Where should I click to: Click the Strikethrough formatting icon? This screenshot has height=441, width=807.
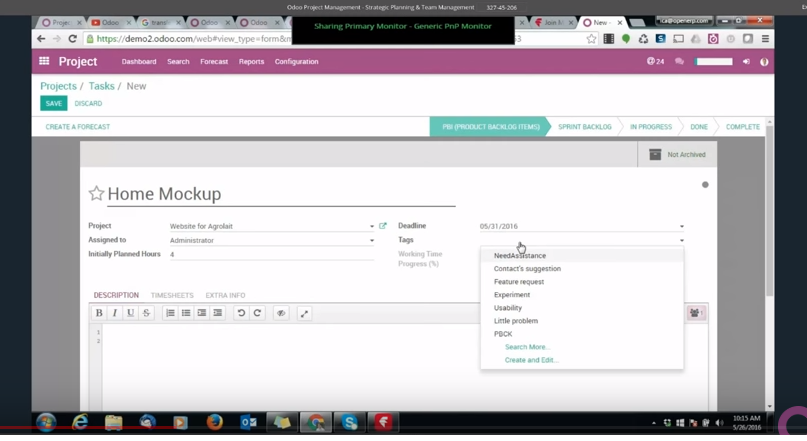point(146,313)
